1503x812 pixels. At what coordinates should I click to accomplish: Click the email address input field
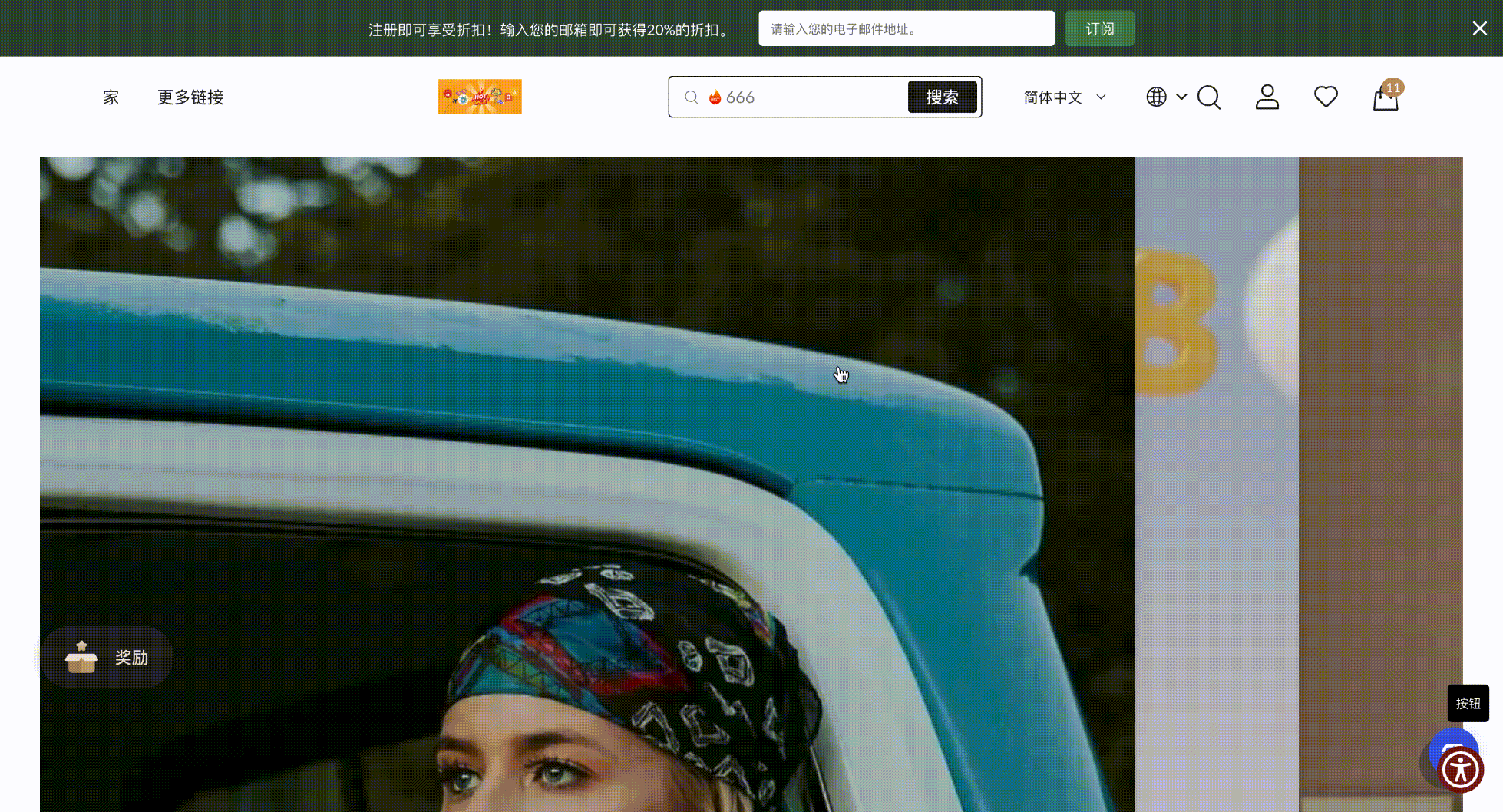click(906, 29)
